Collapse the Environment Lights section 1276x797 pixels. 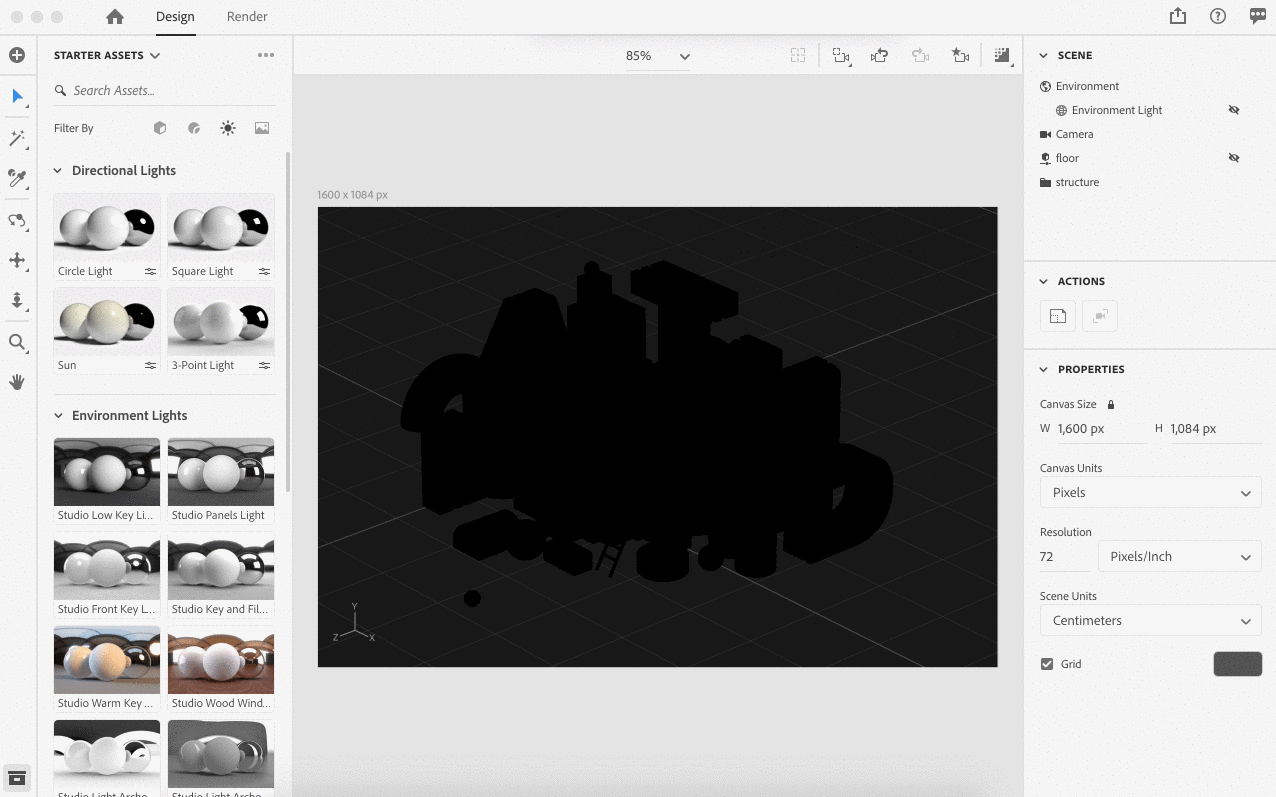click(x=58, y=416)
